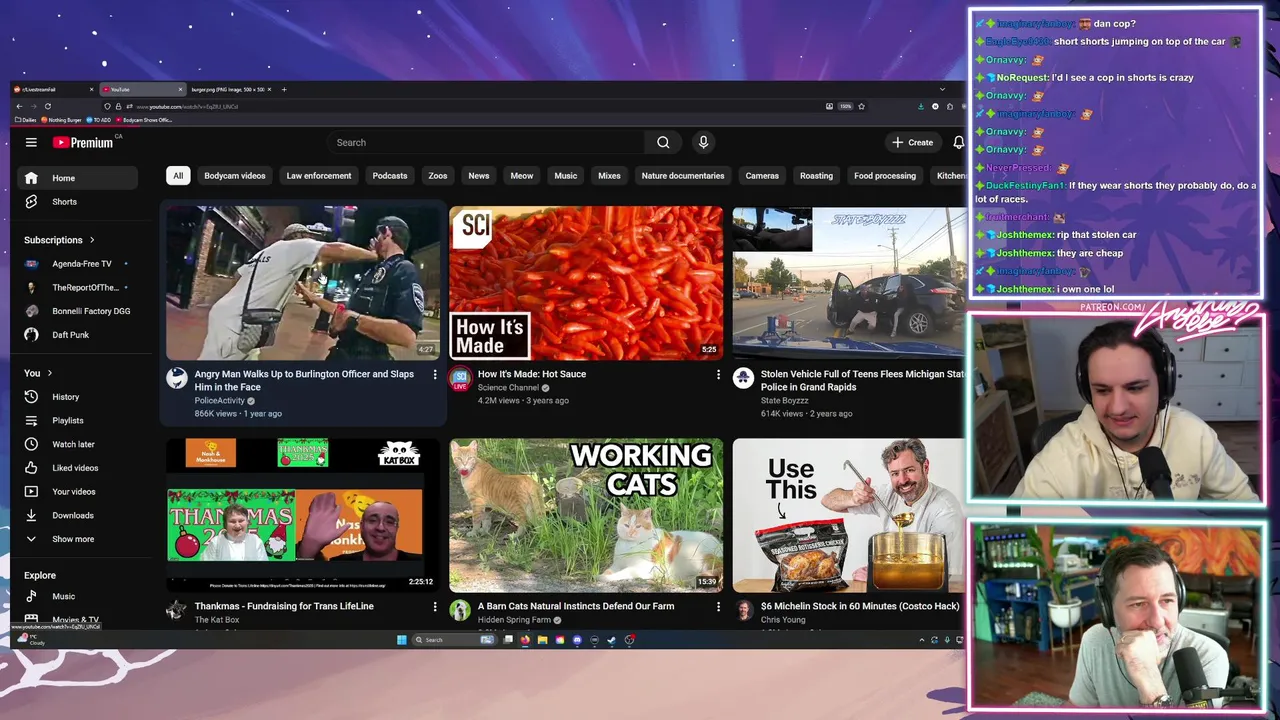Select Law enforcement filter chip

319,176
